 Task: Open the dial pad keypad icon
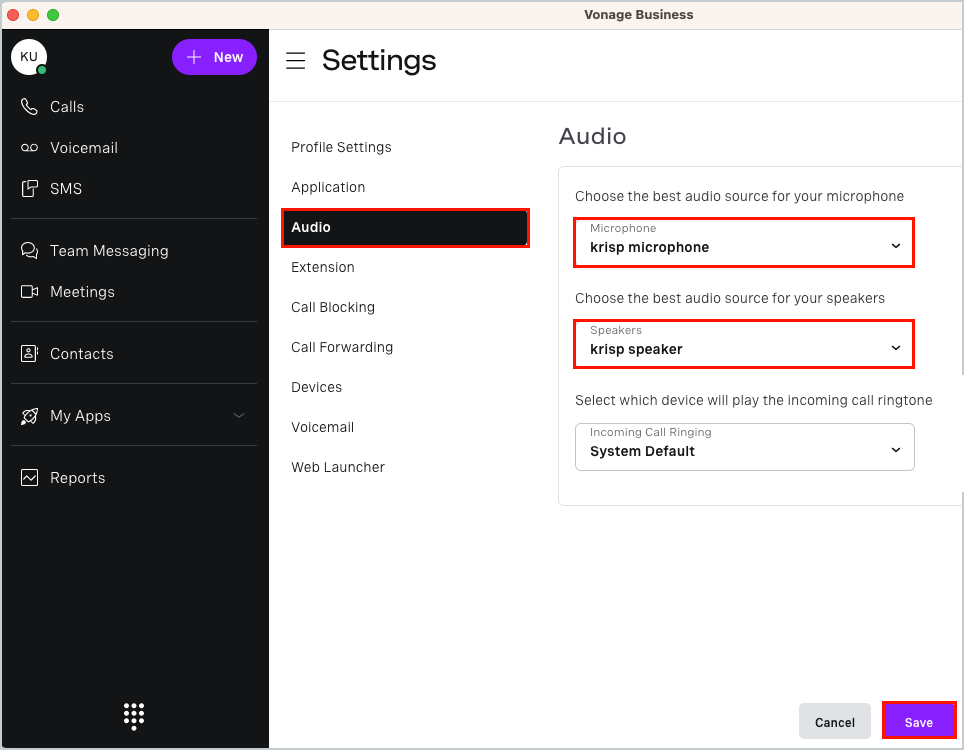134,716
